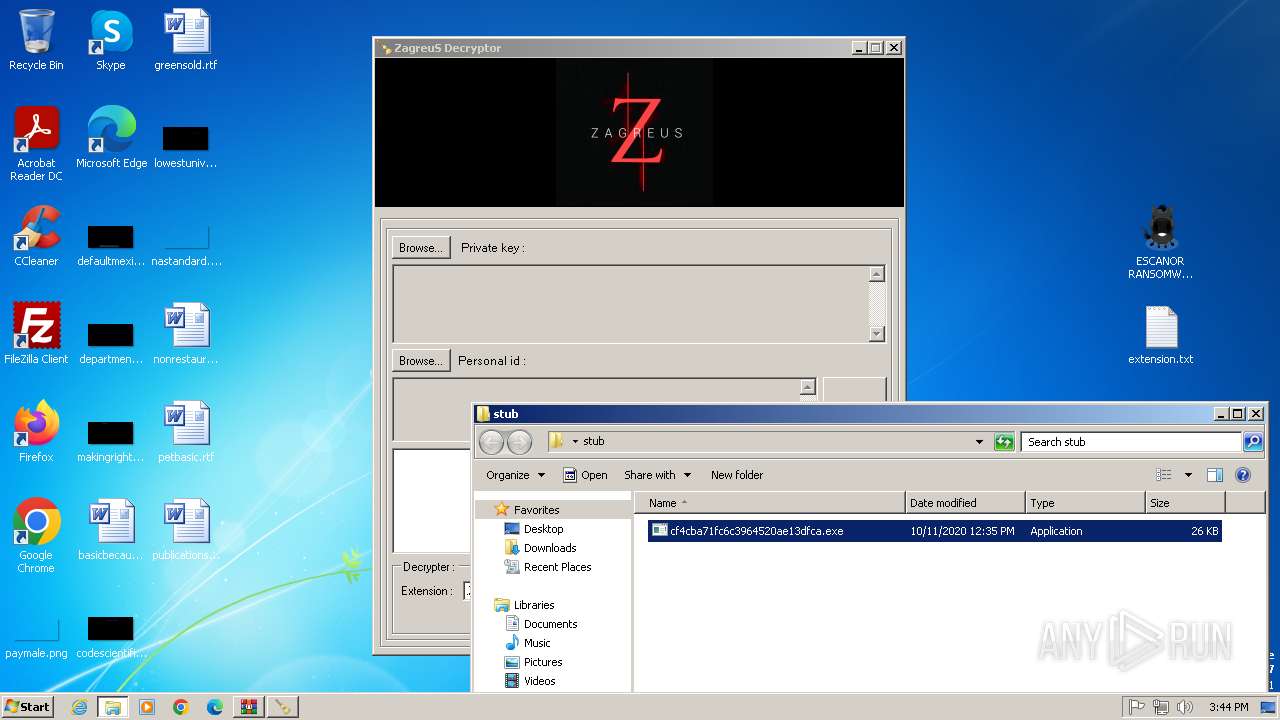Launch Firefox from the desktop
Viewport: 1280px width, 720px height.
[x=36, y=432]
